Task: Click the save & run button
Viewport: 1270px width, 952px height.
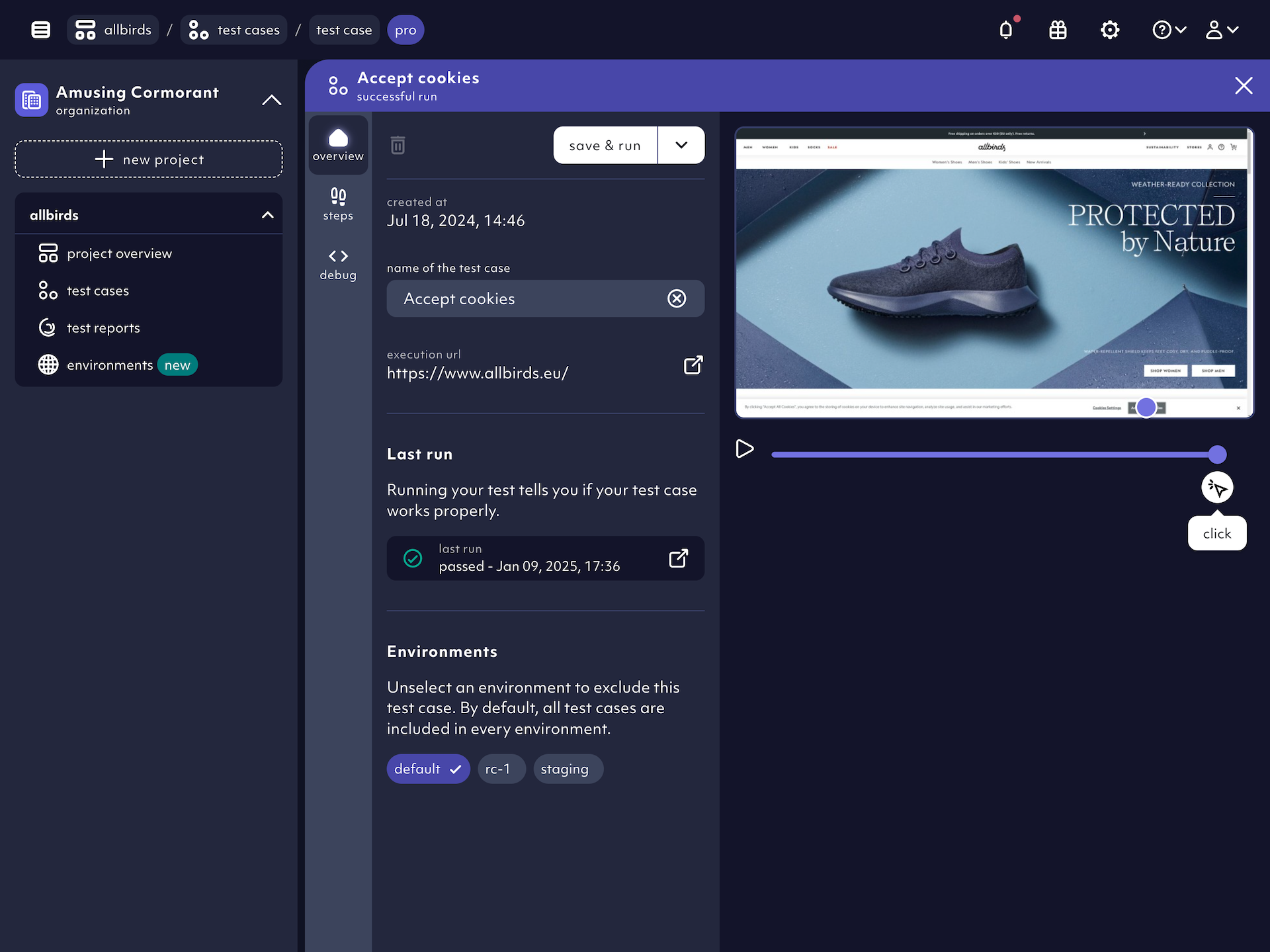Action: [x=605, y=145]
